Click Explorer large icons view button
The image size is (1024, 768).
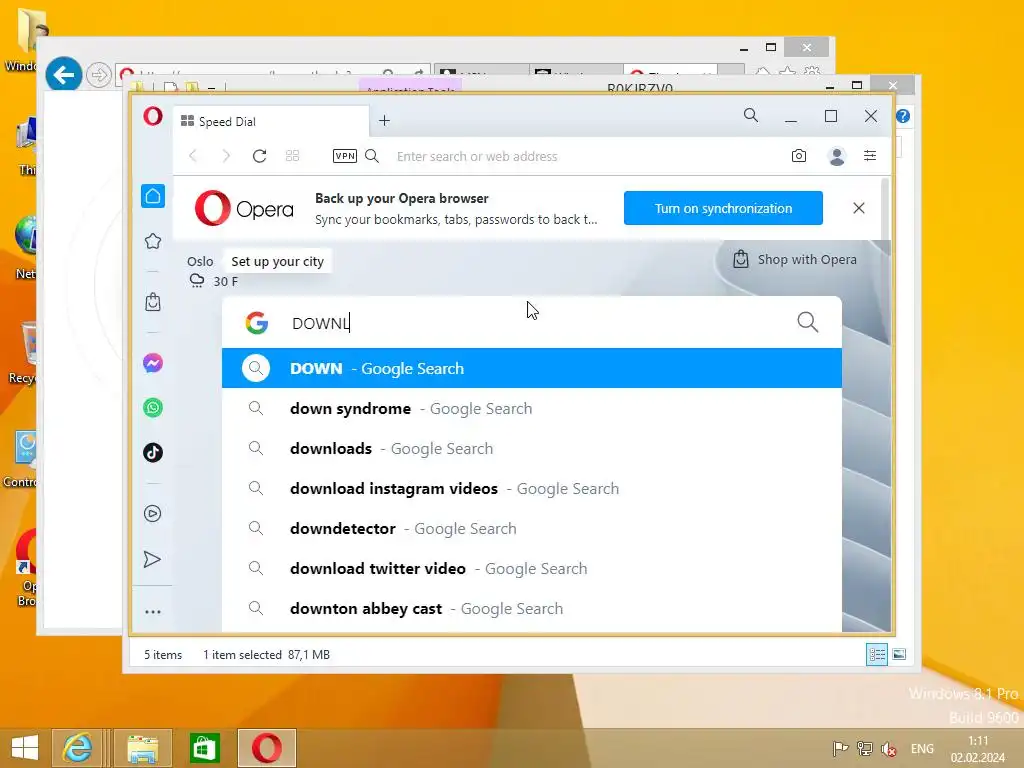(x=899, y=654)
